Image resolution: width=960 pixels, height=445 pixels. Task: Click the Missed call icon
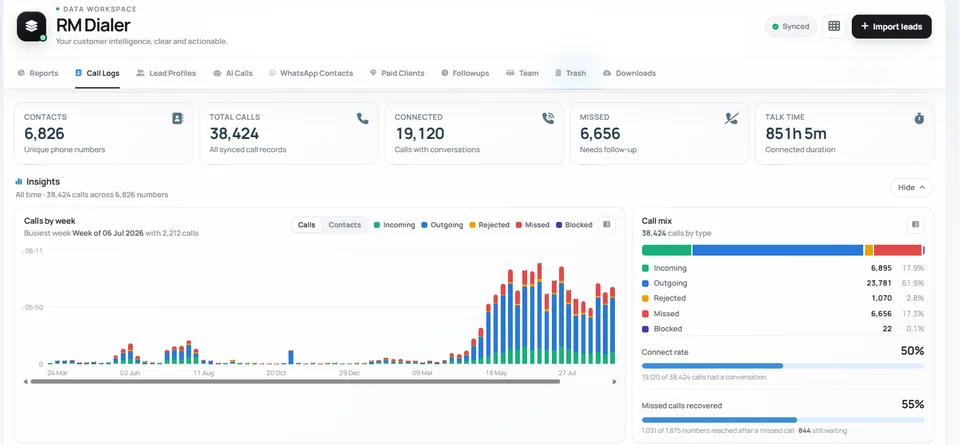[x=732, y=119]
